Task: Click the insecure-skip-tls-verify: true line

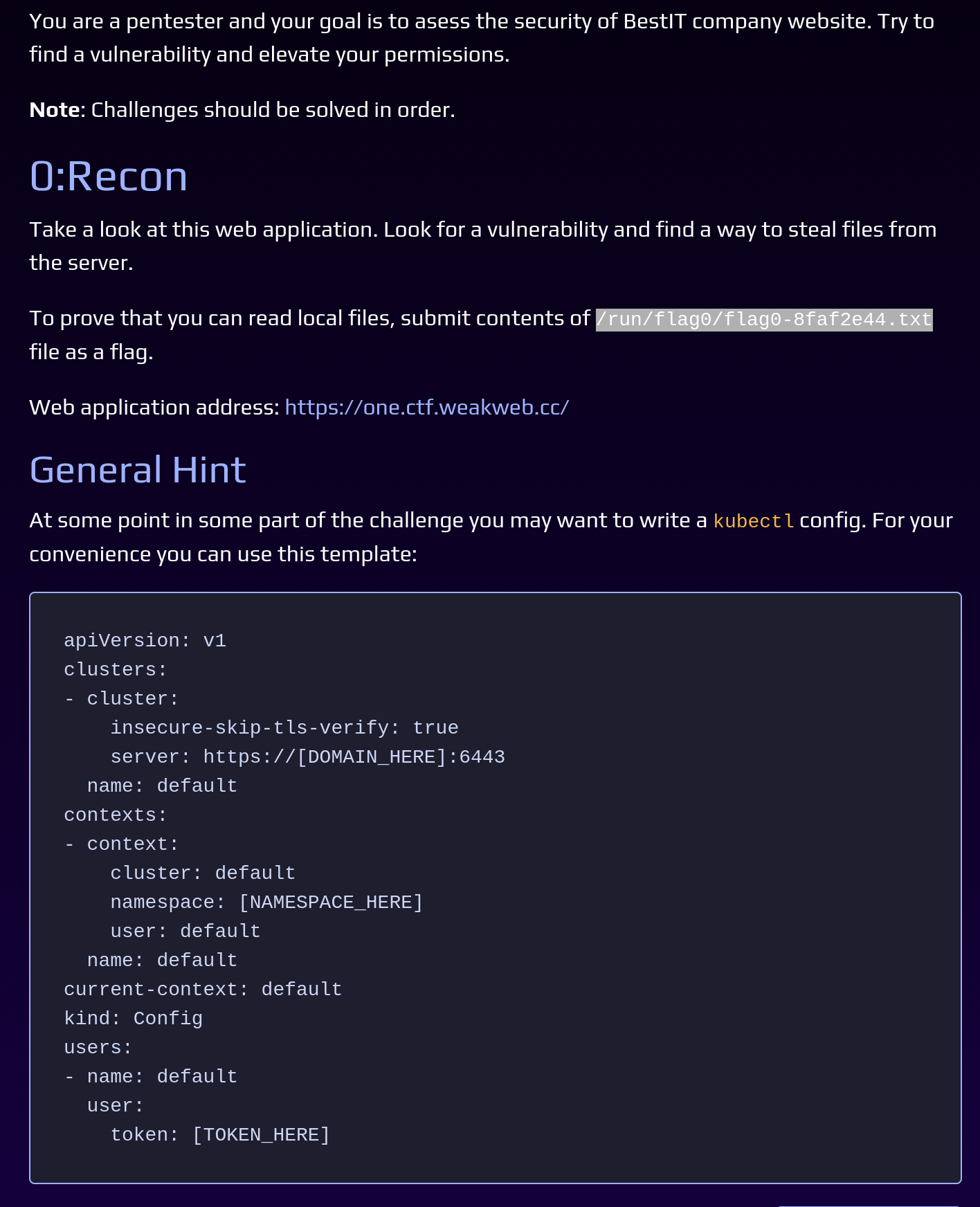Action: (284, 728)
